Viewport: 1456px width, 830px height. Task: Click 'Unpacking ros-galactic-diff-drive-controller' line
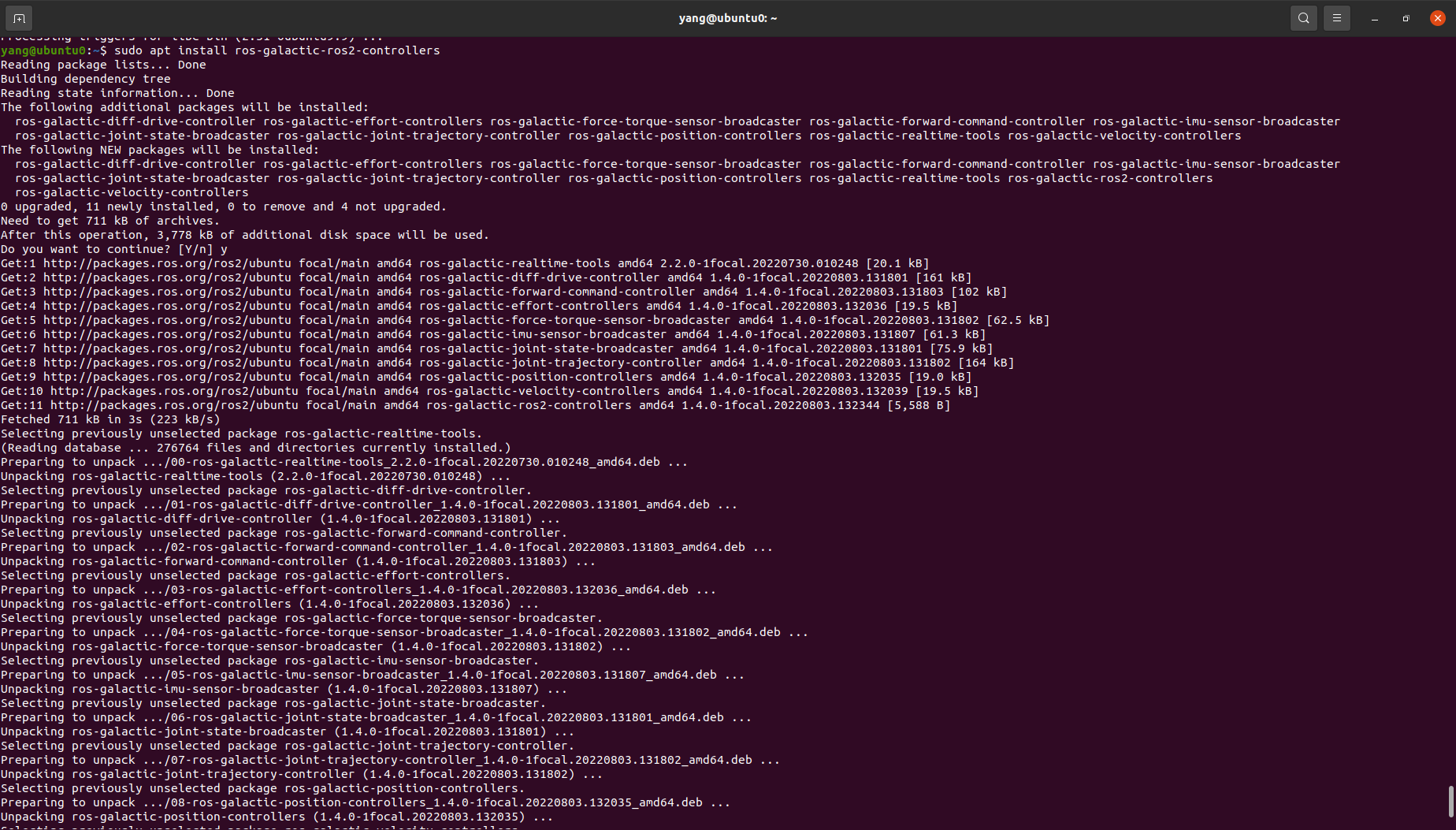pos(280,519)
